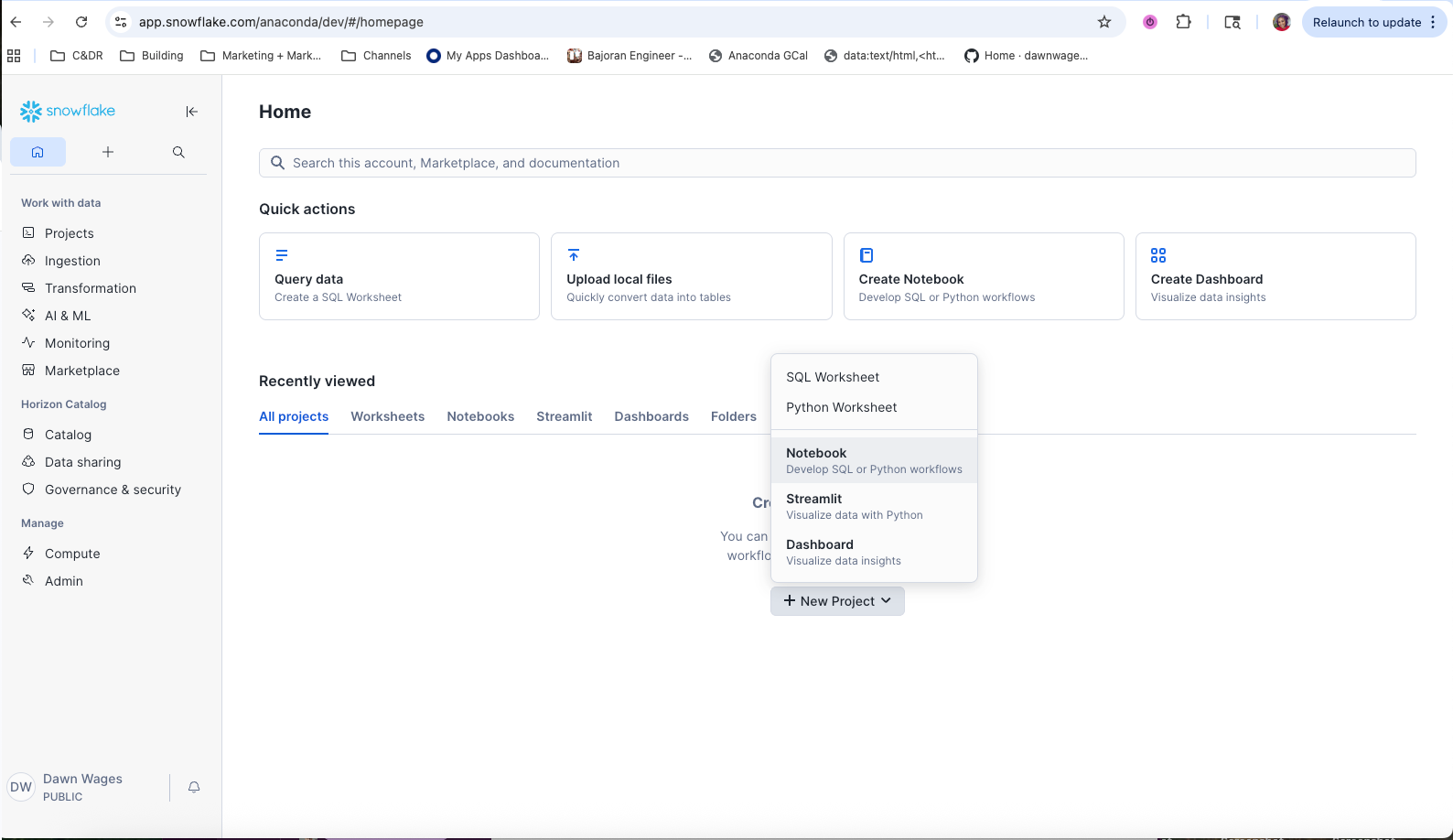Click the account search input field
The image size is (1453, 840).
[837, 163]
